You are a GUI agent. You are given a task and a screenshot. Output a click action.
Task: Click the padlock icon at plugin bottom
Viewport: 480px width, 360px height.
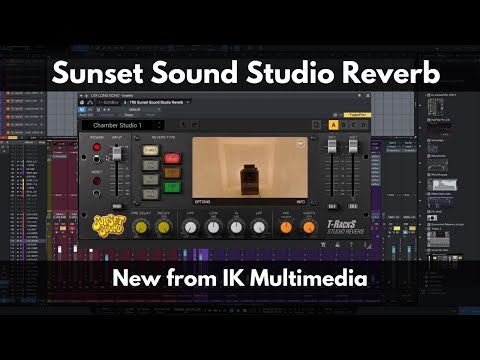337,245
